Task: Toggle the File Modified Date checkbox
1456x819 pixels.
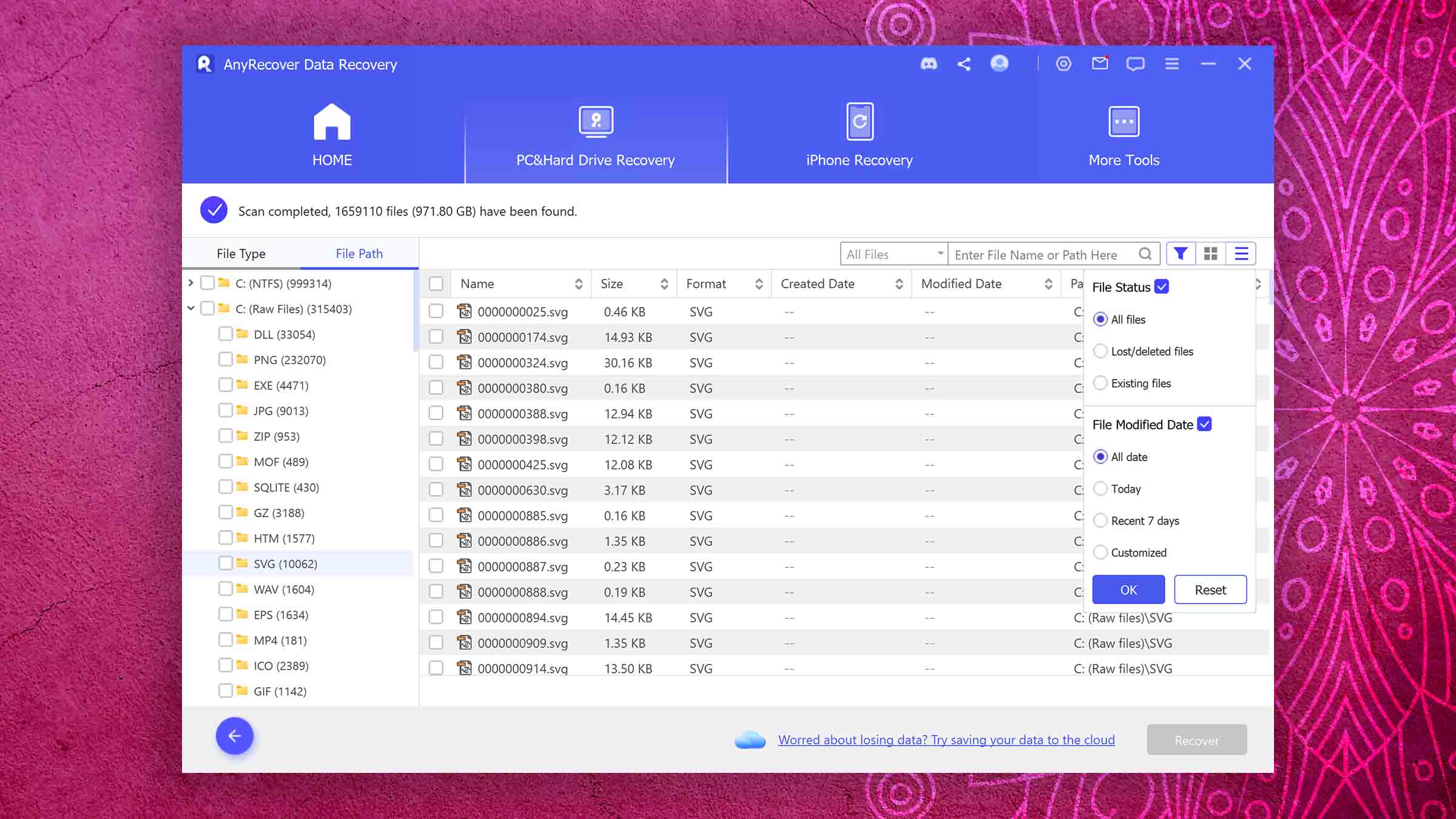Action: [1205, 424]
